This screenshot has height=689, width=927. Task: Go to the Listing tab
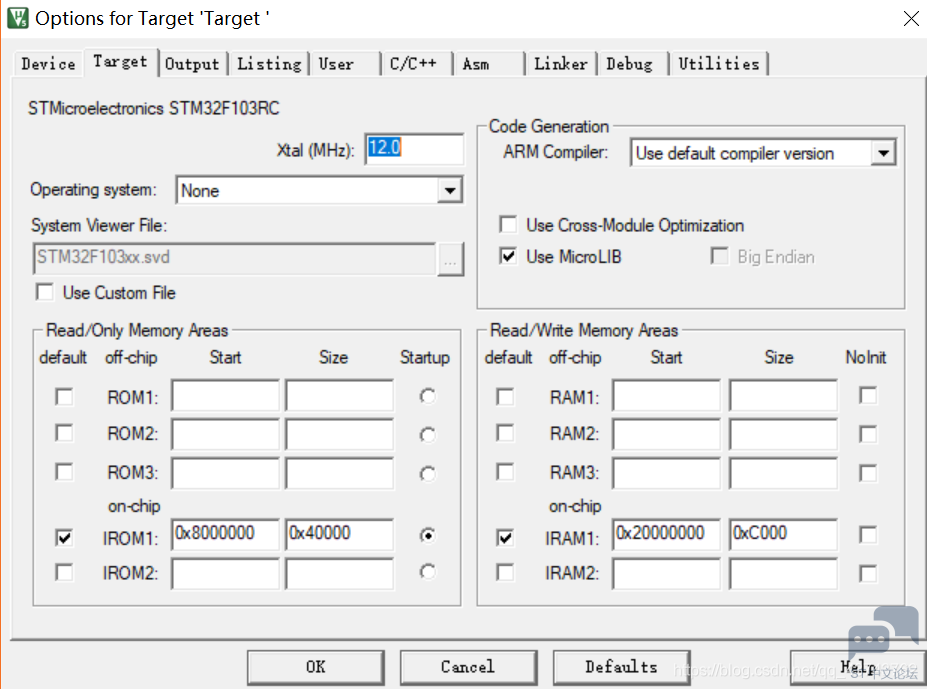(269, 64)
